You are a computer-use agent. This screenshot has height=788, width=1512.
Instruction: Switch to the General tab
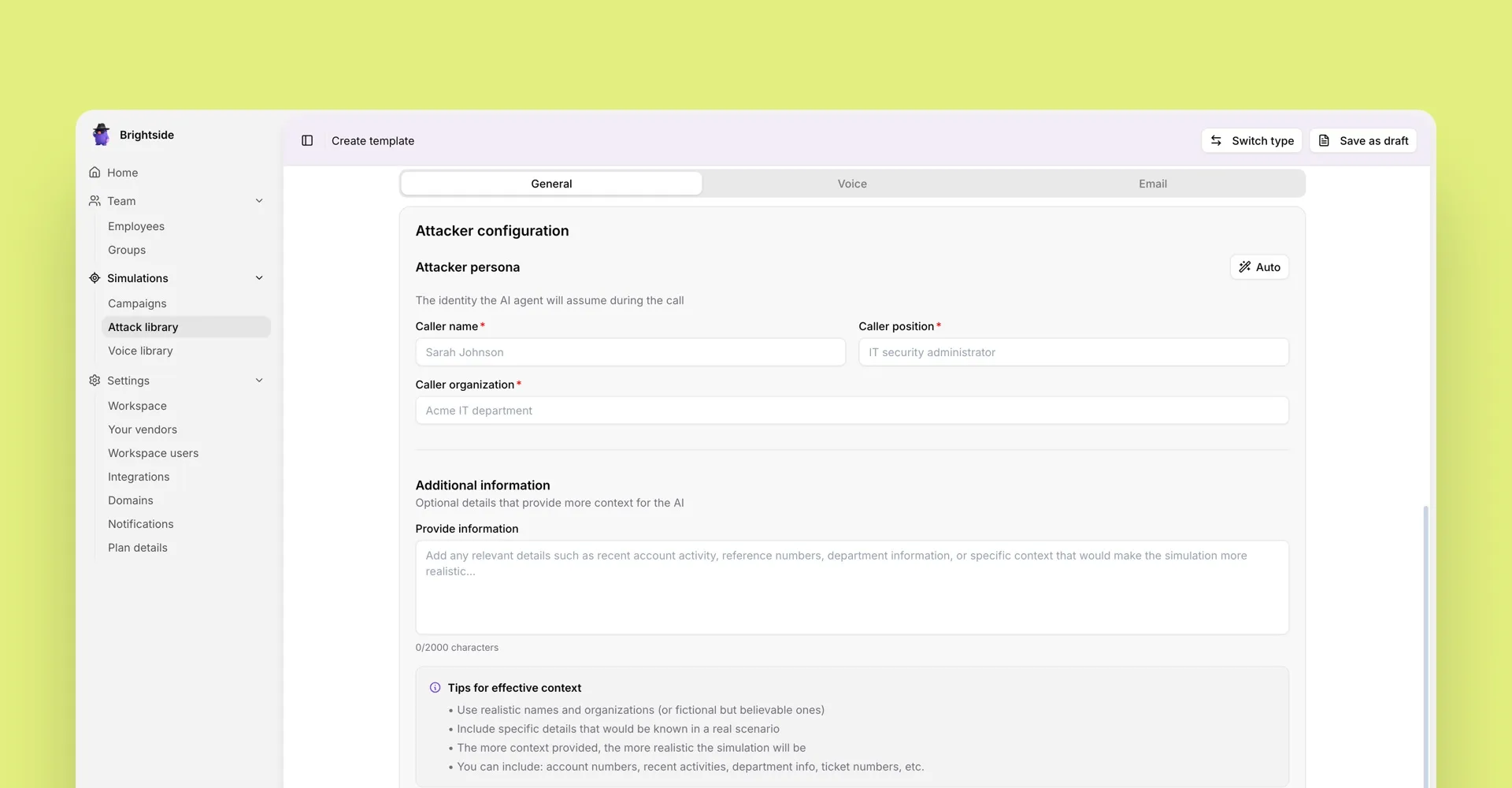(x=551, y=183)
